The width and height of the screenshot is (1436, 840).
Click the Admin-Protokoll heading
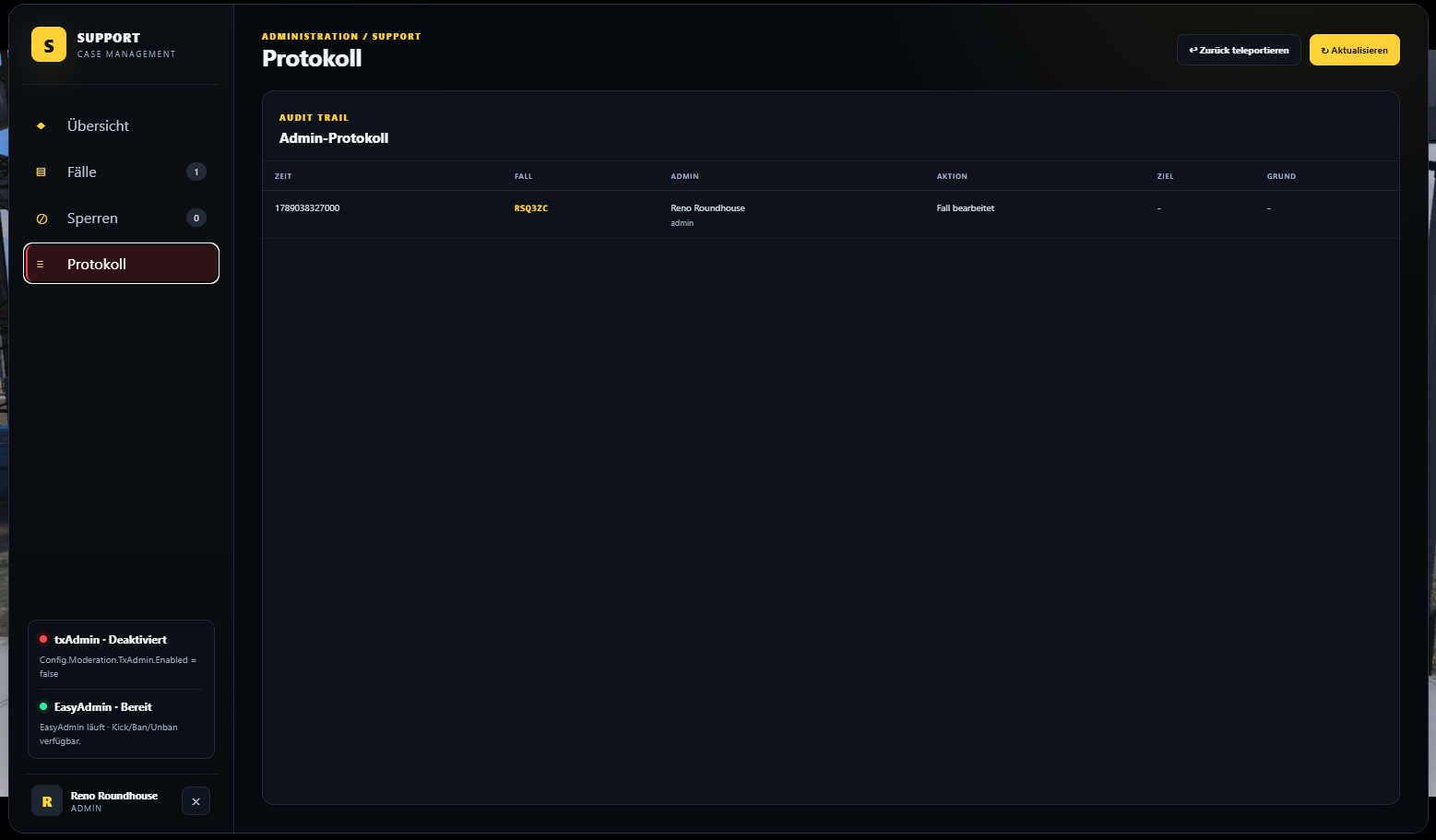tap(334, 138)
